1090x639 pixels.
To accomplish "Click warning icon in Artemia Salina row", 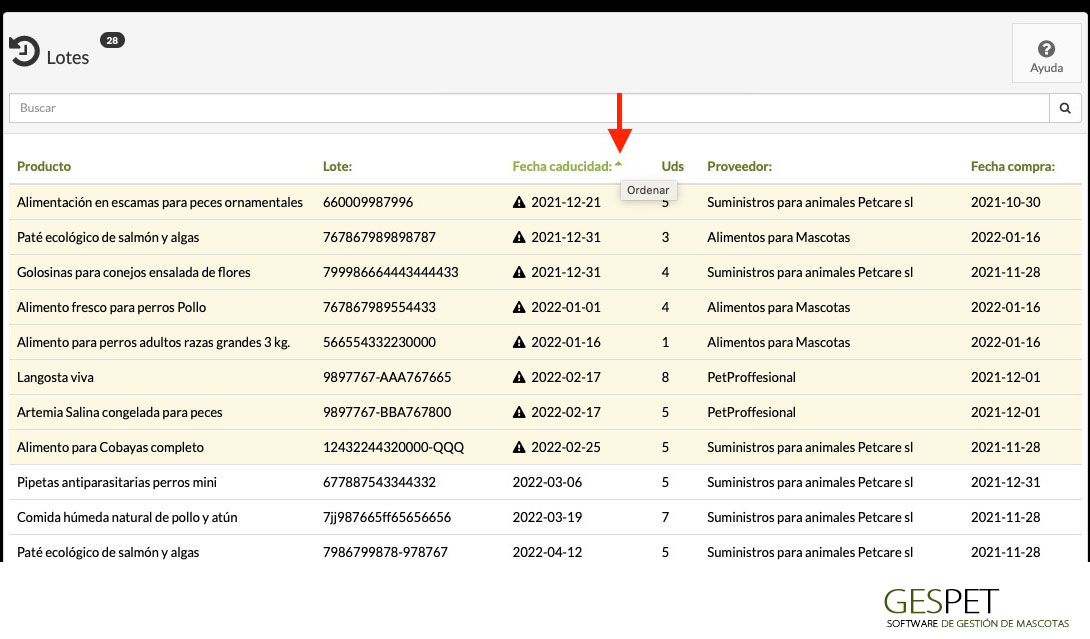I will pos(519,412).
